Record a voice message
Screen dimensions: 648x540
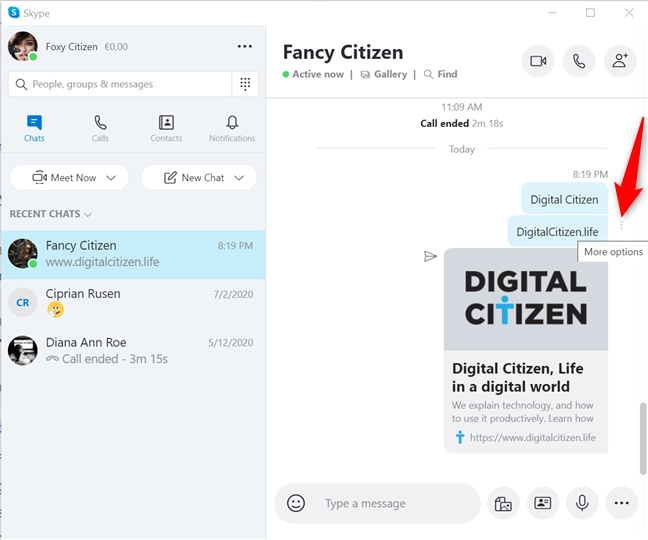point(582,503)
